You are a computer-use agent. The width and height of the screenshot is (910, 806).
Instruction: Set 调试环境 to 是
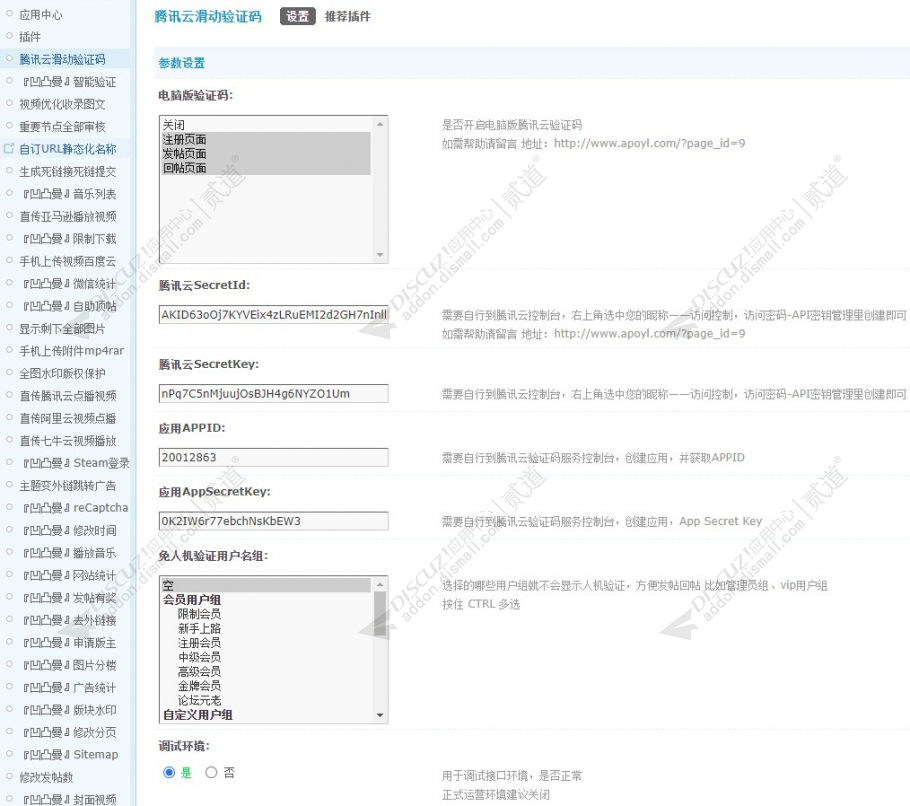pos(169,772)
